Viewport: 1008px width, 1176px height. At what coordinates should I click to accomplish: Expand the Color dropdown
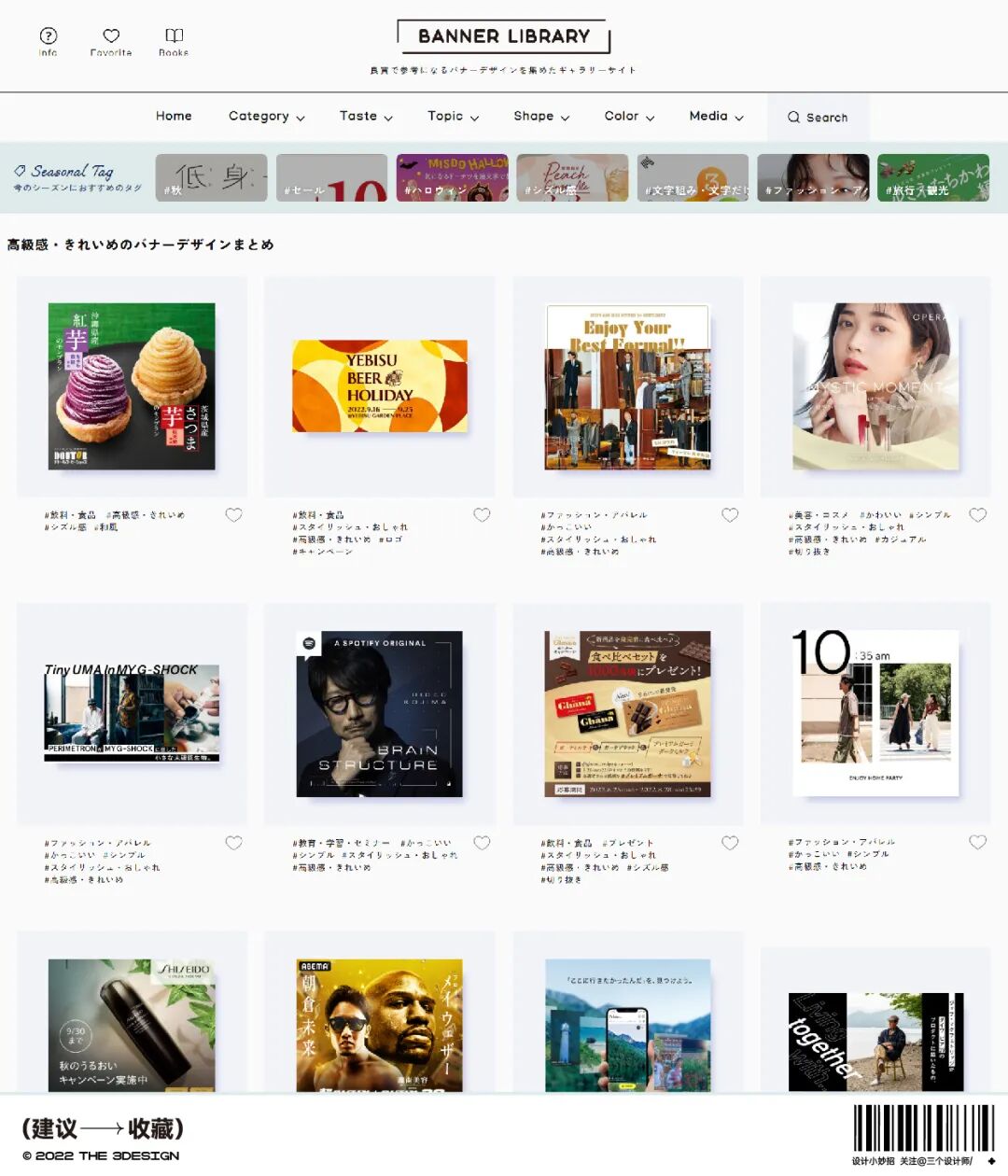(x=629, y=117)
